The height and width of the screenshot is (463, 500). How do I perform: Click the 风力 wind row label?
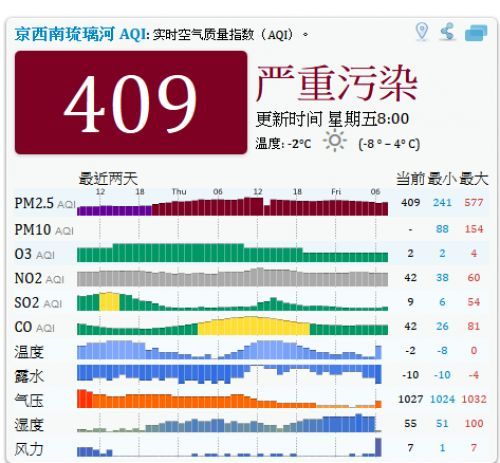coord(29,449)
